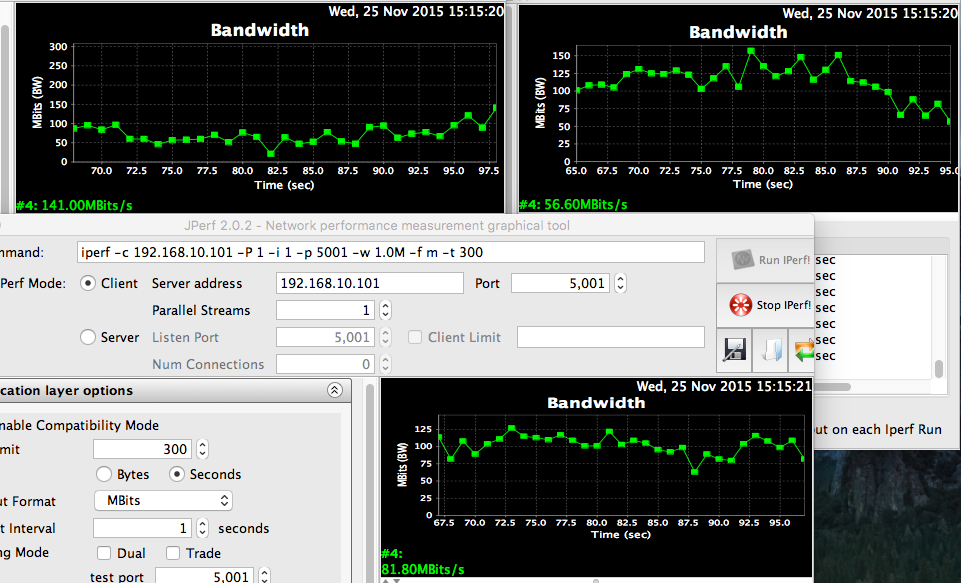The width and height of the screenshot is (961, 583).
Task: Click the Transmit value 300 stepper
Action: point(202,449)
